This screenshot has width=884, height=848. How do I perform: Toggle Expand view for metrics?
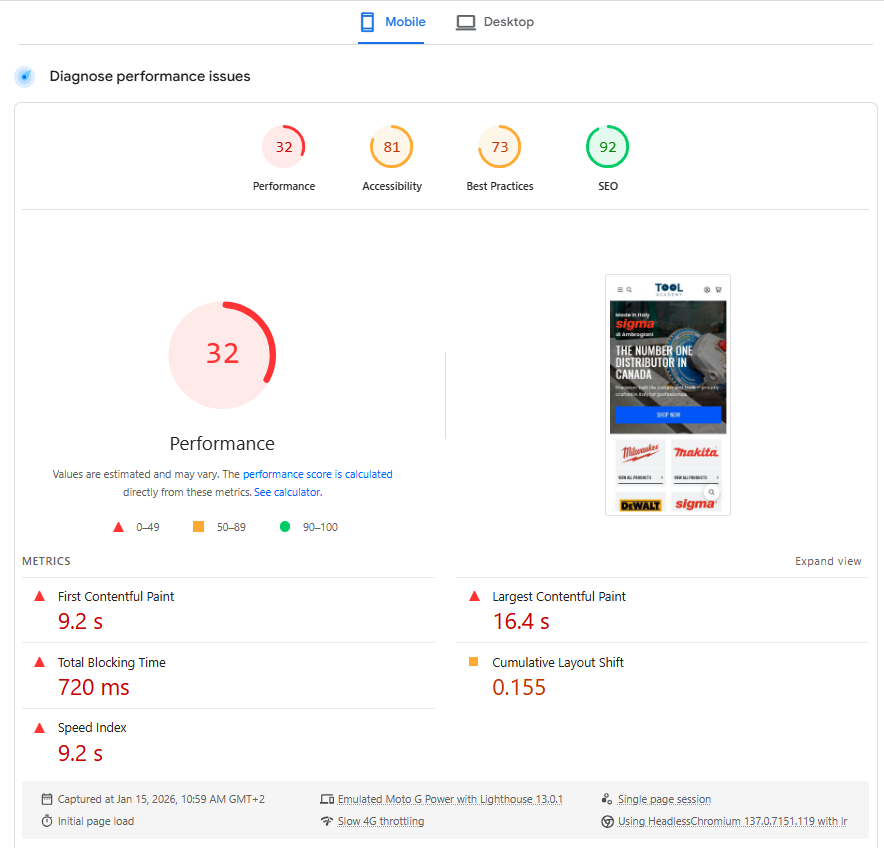[828, 561]
